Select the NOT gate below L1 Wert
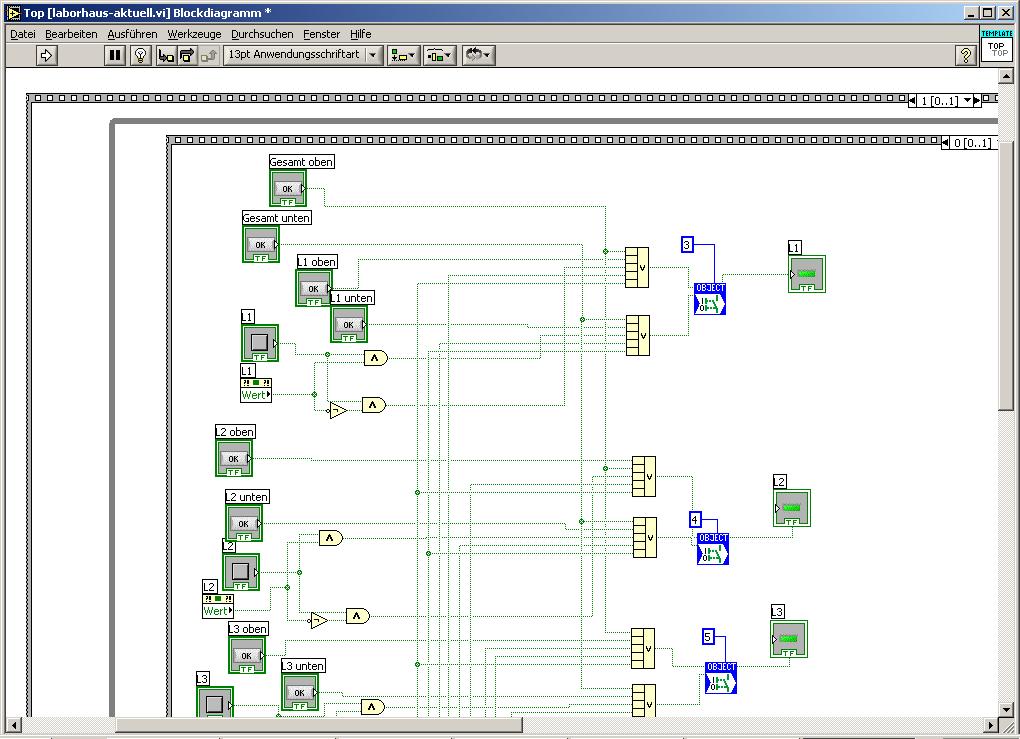The image size is (1020, 739). pos(337,410)
